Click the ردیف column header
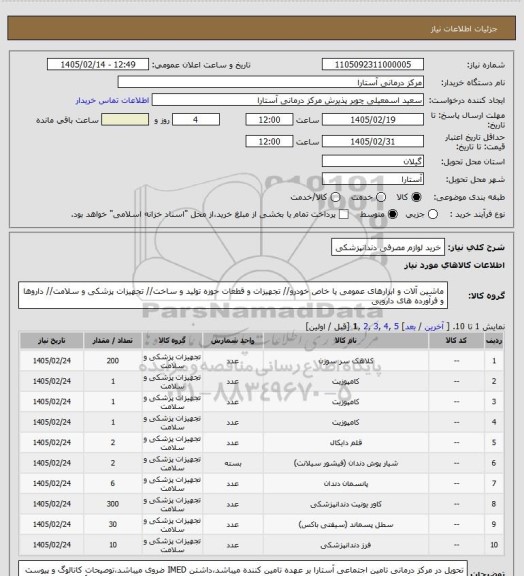The image size is (524, 576). (x=494, y=341)
